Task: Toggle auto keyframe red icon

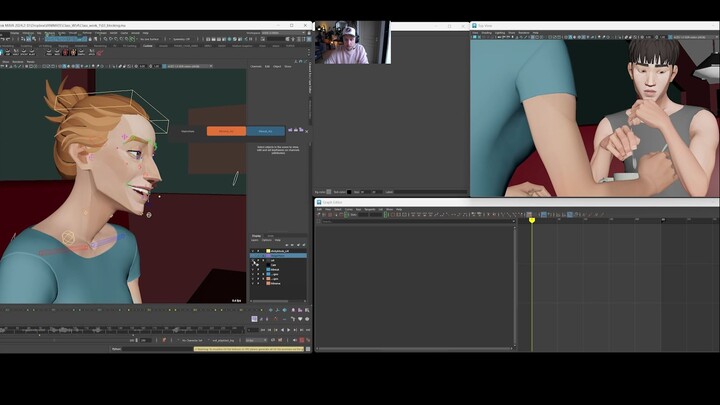Action: 302,340
